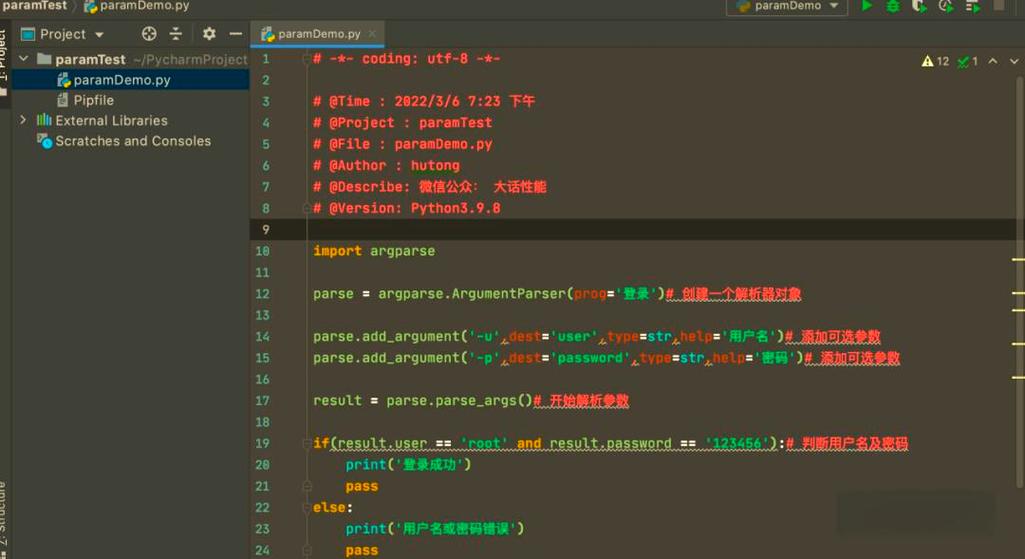This screenshot has width=1025, height=559.
Task: Click fold end marker at line 21
Action: click(x=306, y=486)
